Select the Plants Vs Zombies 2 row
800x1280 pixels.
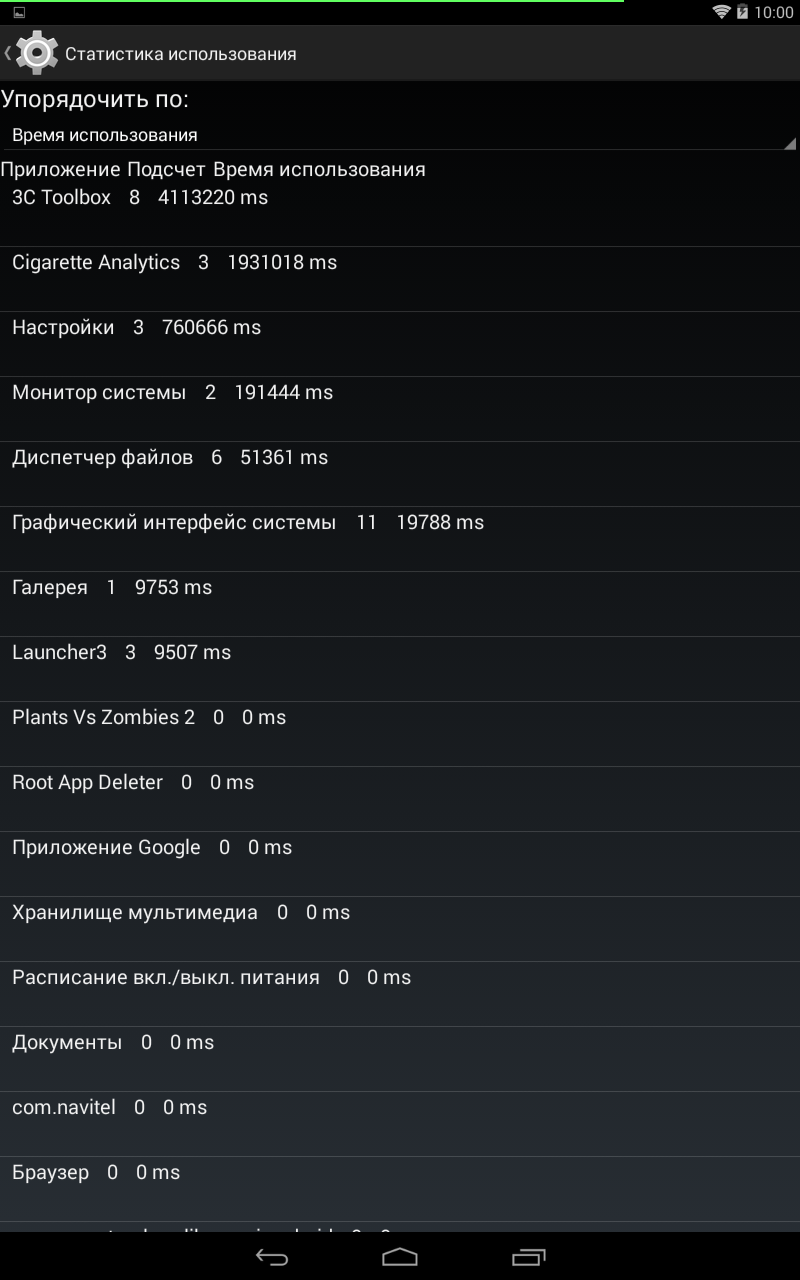pos(400,733)
